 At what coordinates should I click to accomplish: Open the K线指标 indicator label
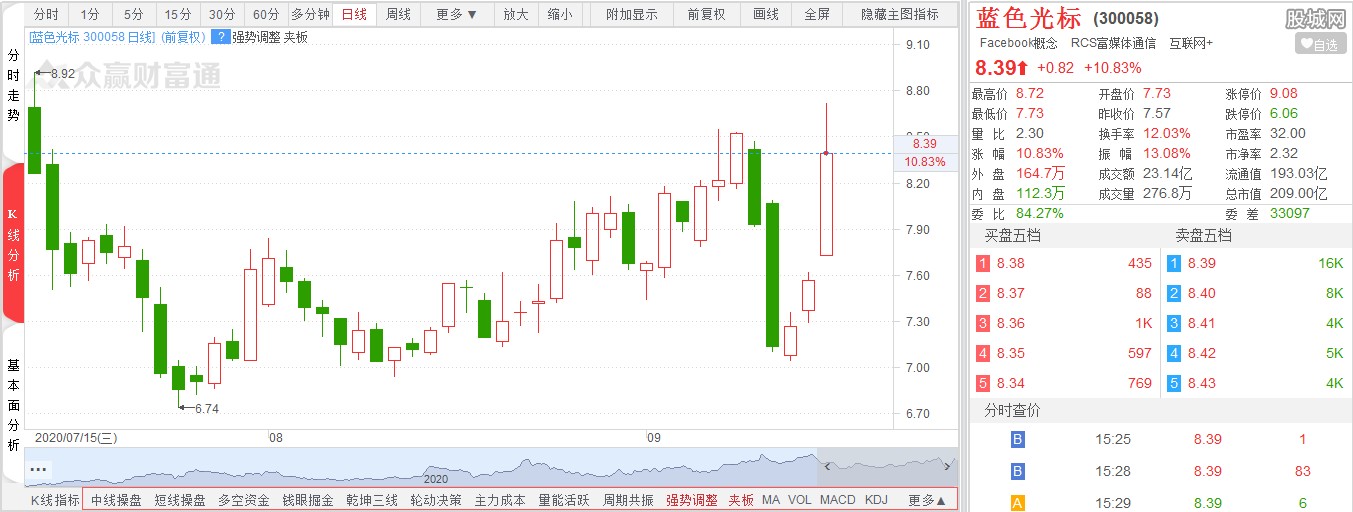[x=55, y=500]
